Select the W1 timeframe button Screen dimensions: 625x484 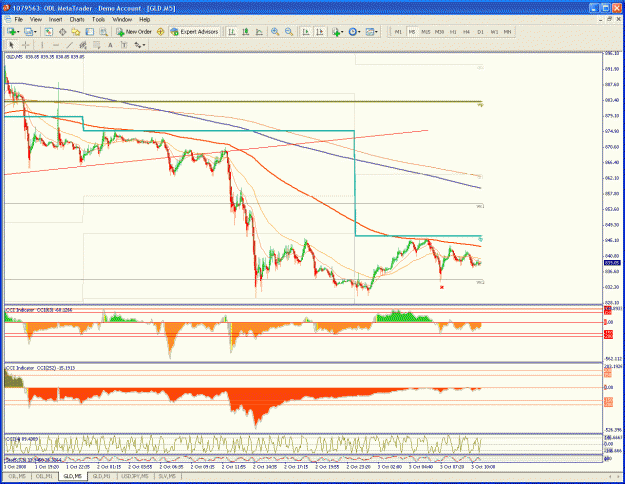(x=494, y=31)
